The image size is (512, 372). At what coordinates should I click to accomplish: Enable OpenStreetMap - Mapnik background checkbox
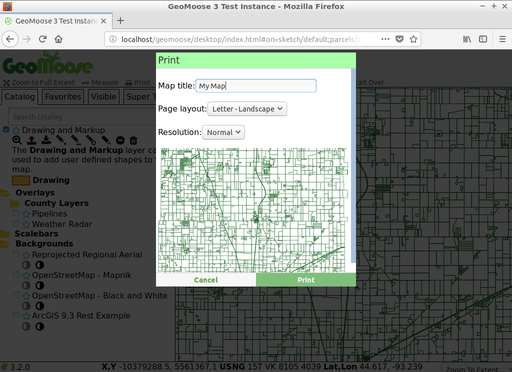[x=16, y=274]
